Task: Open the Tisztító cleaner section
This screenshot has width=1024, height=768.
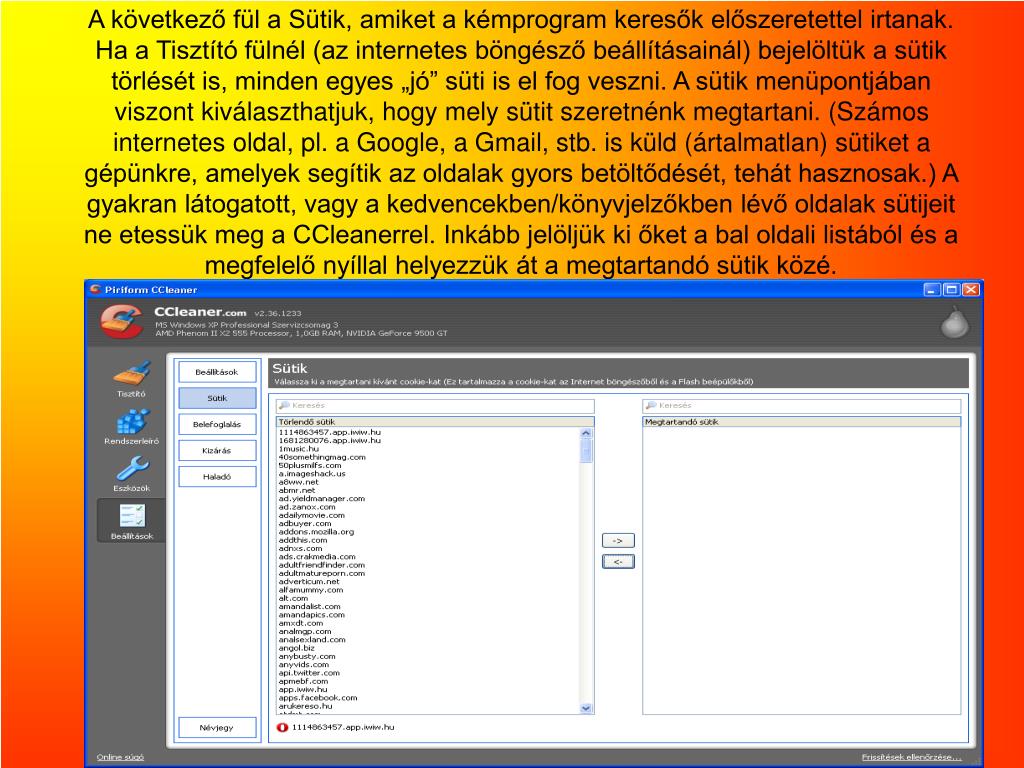Action: tap(131, 379)
